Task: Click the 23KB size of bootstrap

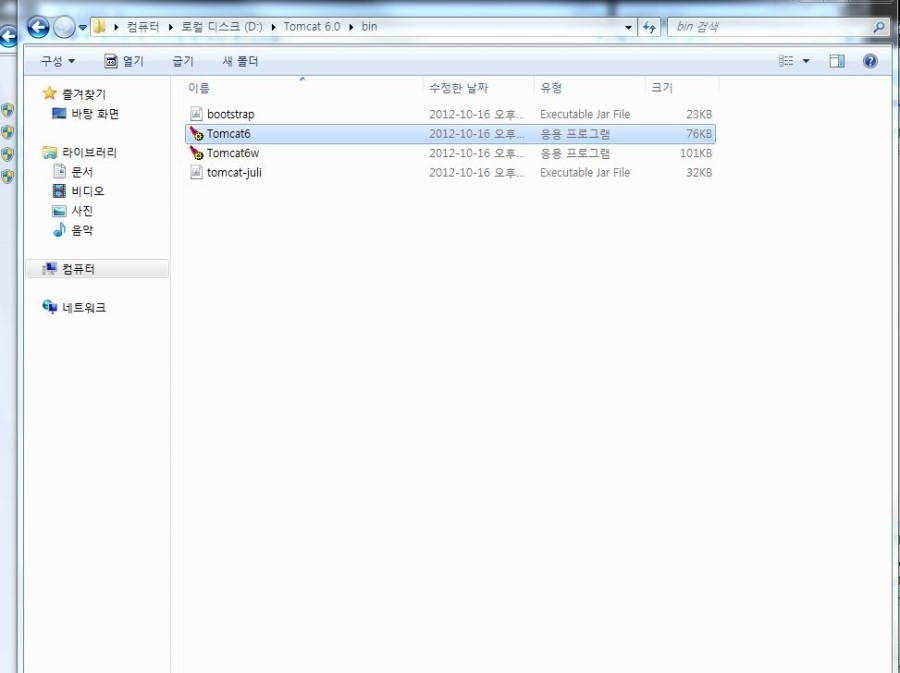Action: (x=699, y=114)
